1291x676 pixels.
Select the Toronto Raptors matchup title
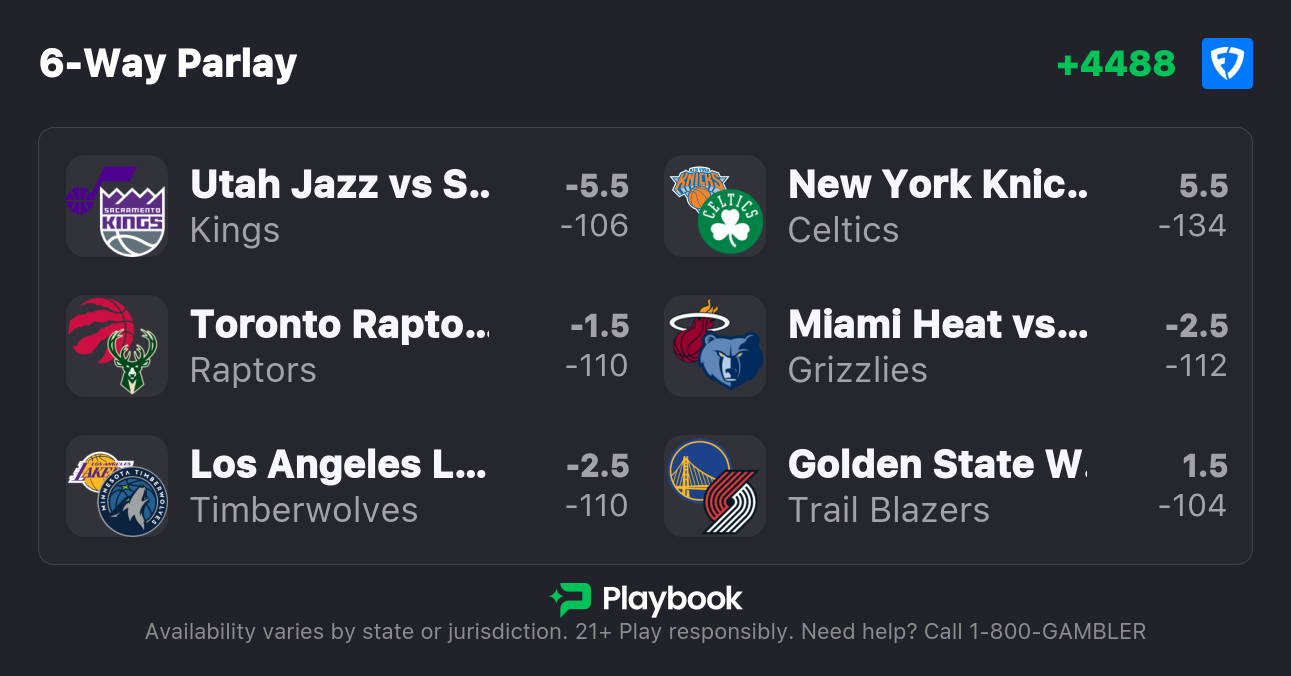tap(340, 325)
